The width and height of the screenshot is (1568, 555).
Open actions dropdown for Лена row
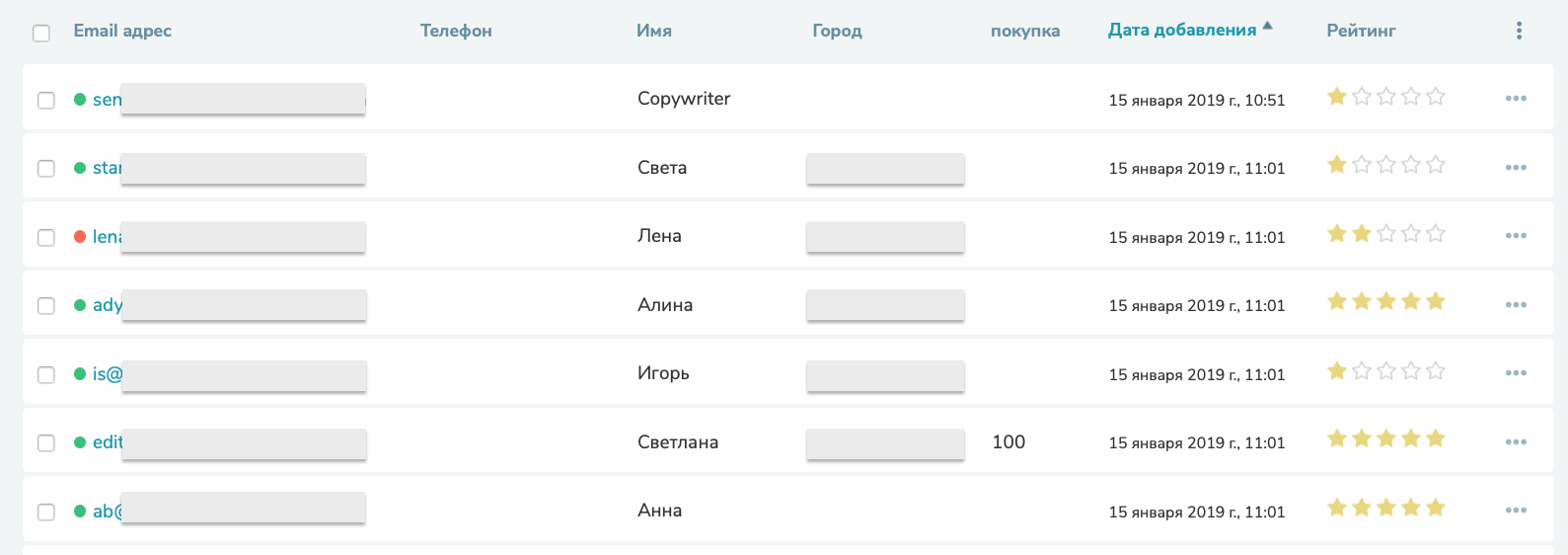(x=1516, y=236)
